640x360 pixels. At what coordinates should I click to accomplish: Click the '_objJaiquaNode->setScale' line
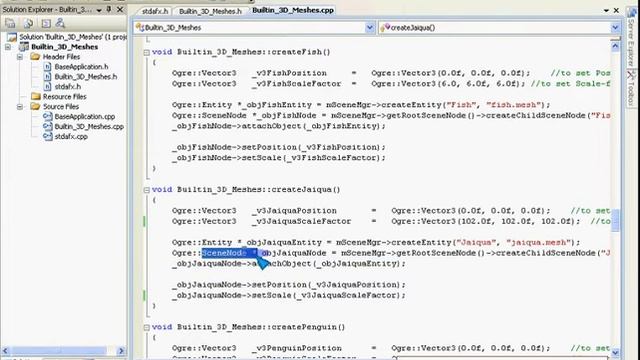(x=289, y=296)
